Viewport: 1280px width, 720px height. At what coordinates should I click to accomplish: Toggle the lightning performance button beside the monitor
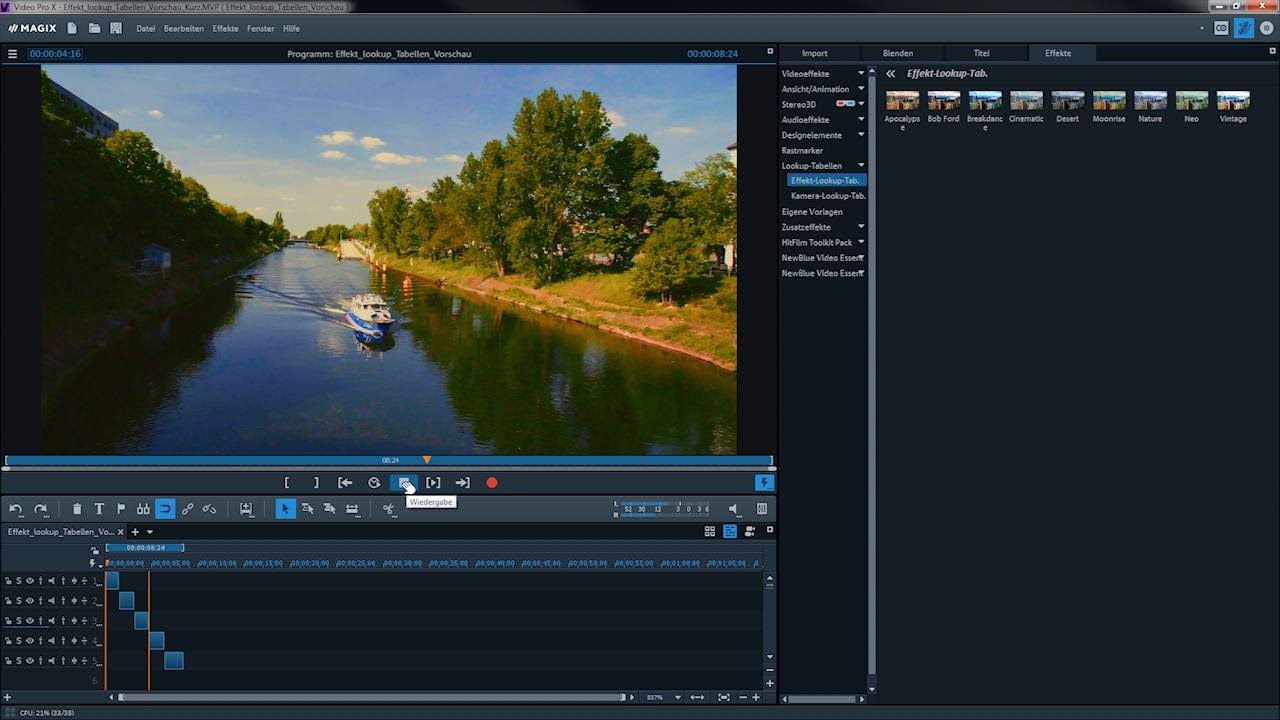coord(764,483)
